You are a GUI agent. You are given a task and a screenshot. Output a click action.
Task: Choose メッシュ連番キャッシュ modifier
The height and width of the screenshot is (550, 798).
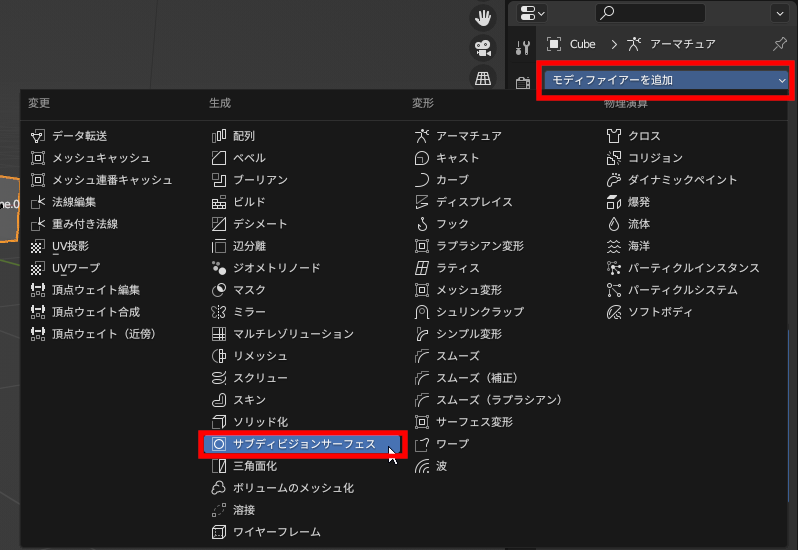click(101, 180)
